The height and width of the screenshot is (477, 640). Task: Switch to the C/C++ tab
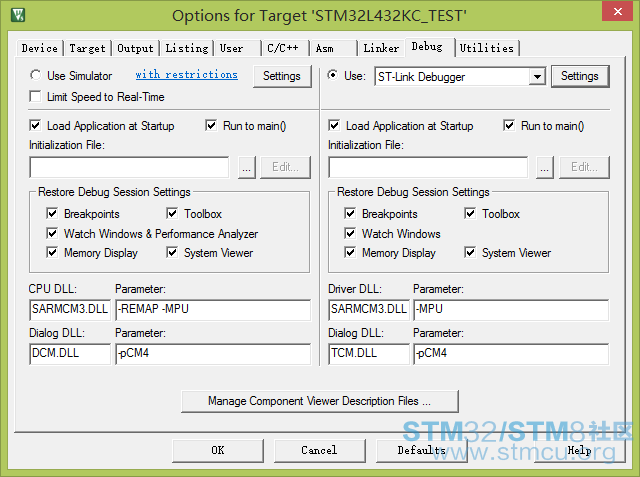[285, 48]
